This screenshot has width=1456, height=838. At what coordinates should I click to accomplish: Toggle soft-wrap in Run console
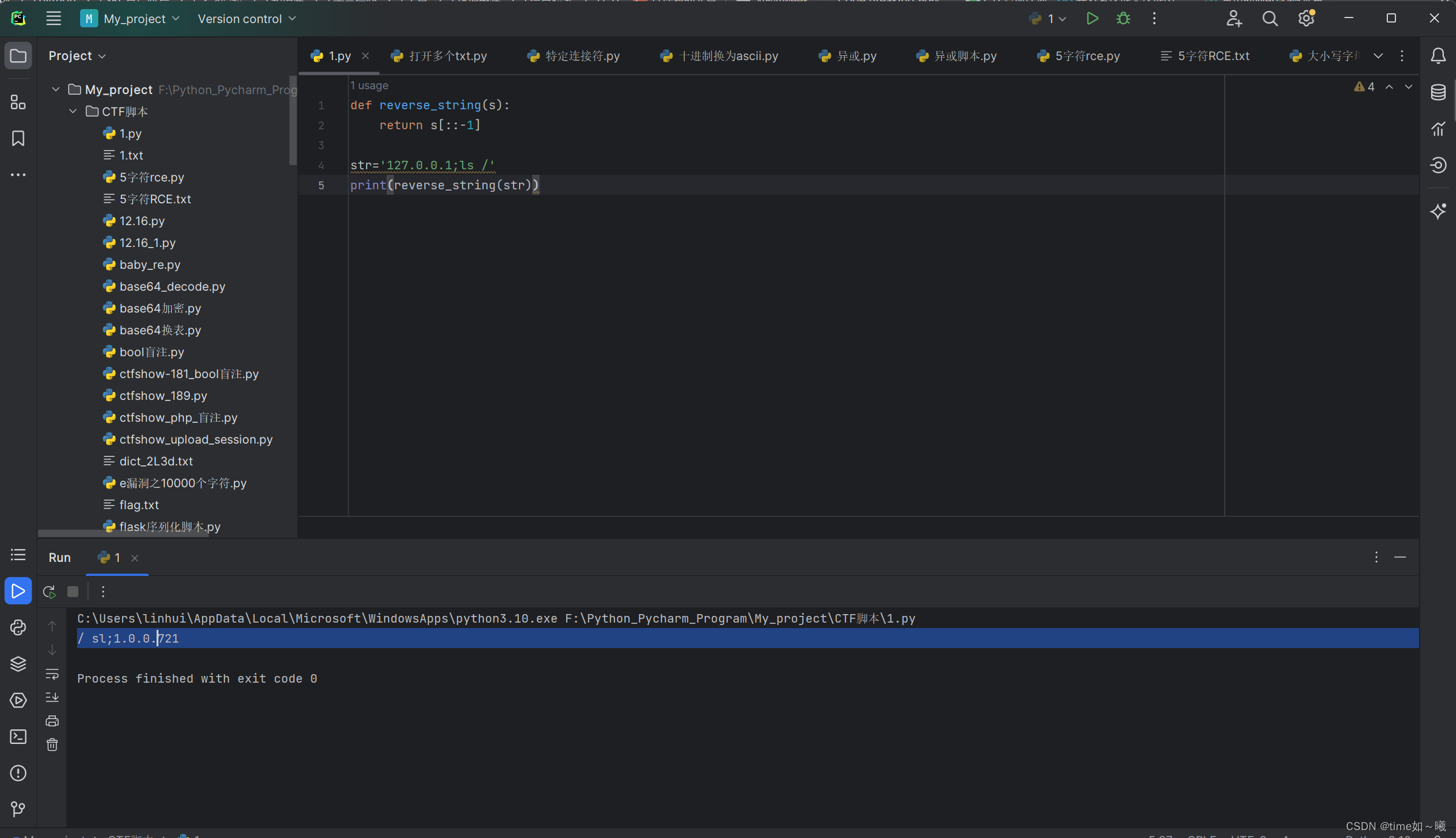pyautogui.click(x=52, y=674)
